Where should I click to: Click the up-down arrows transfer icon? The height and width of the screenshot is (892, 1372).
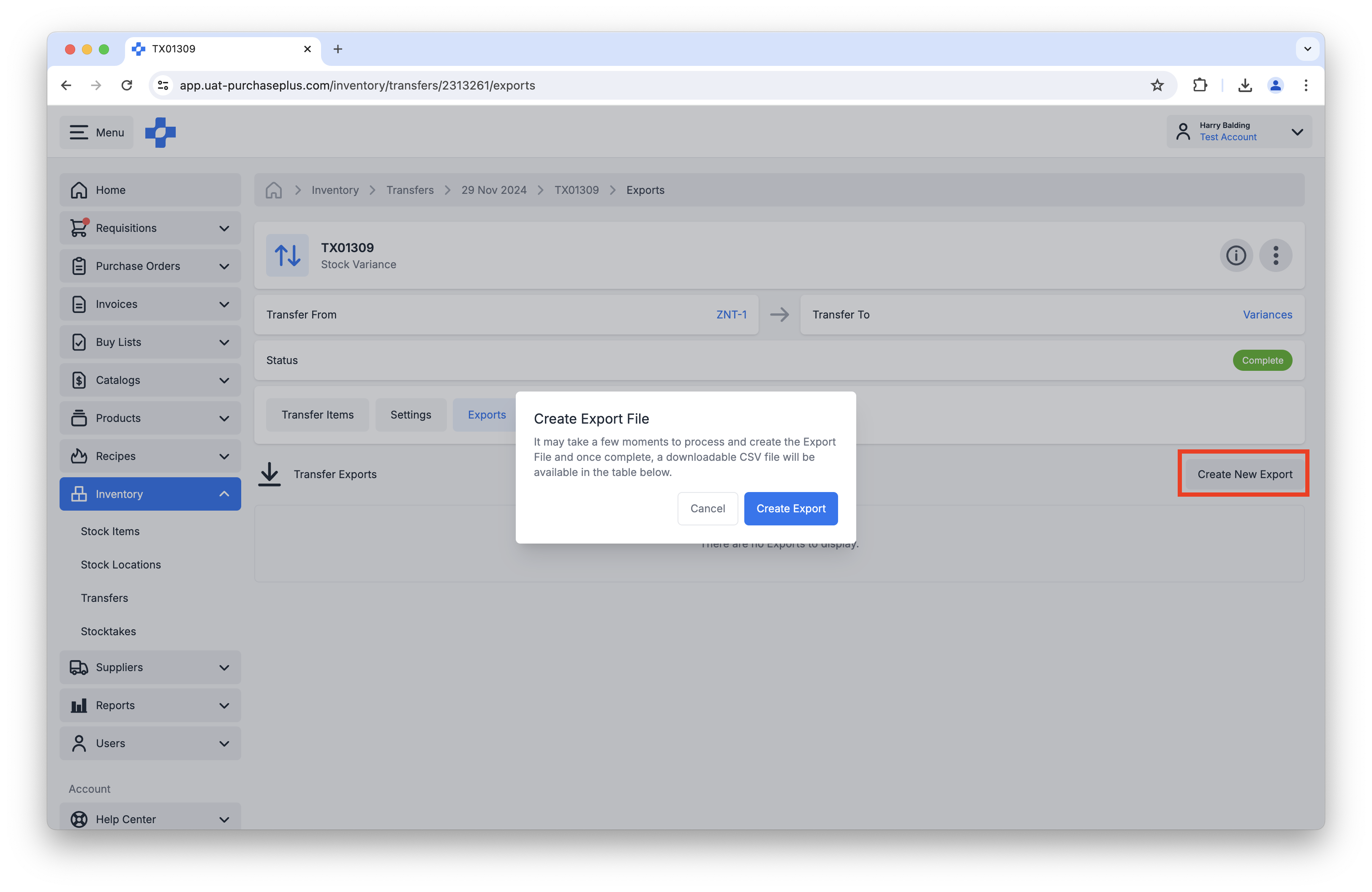(x=287, y=255)
